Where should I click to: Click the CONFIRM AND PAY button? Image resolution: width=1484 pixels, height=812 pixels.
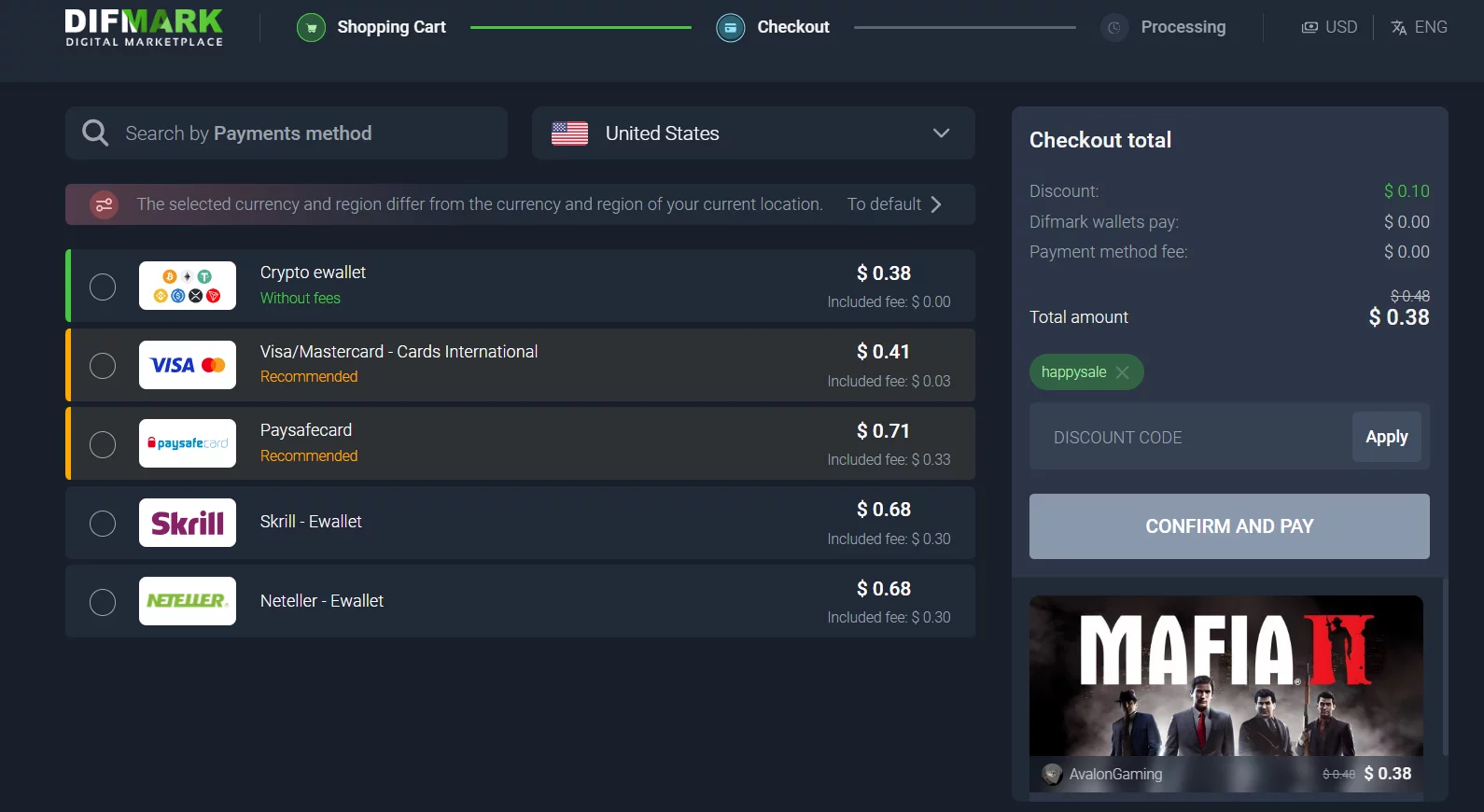[1229, 526]
